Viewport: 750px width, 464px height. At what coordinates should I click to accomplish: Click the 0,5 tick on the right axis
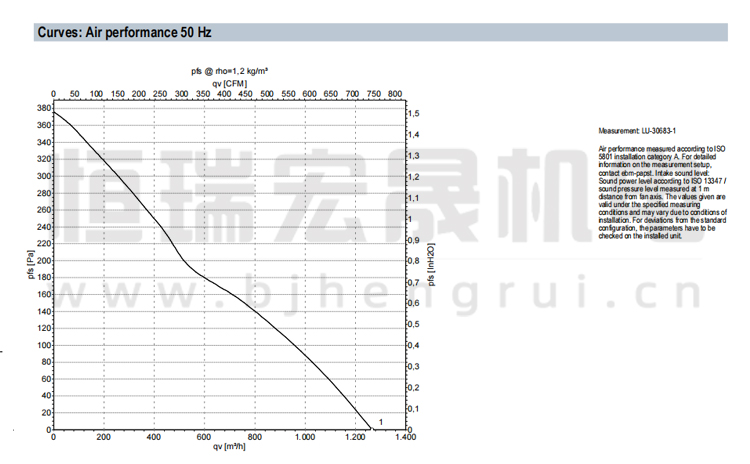pyautogui.click(x=414, y=325)
